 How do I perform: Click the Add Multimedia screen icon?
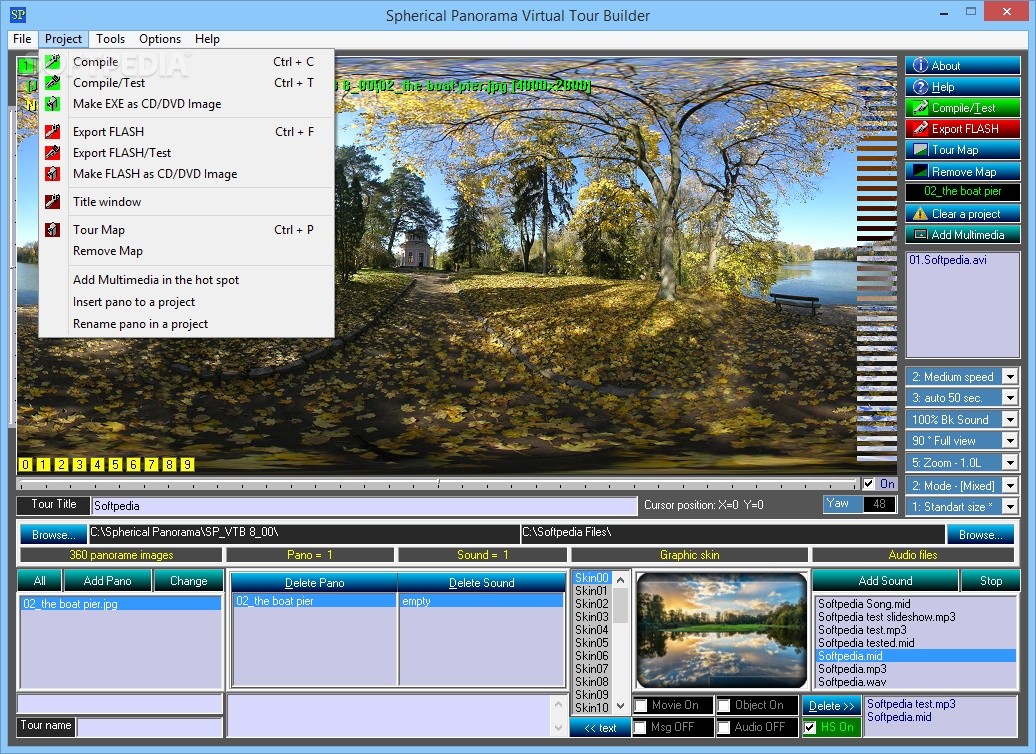[x=920, y=235]
